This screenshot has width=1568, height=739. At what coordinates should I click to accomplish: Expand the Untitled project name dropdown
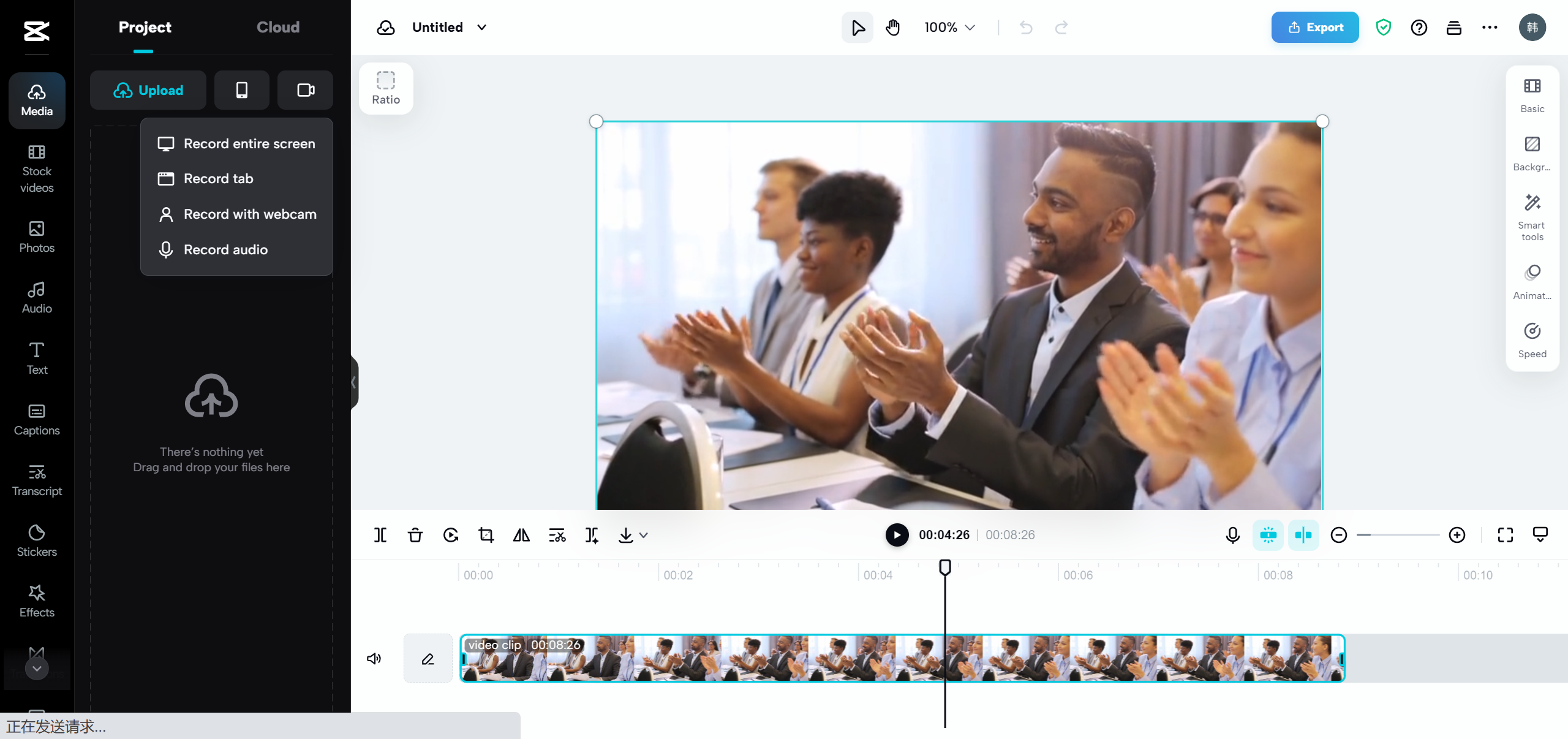click(482, 28)
